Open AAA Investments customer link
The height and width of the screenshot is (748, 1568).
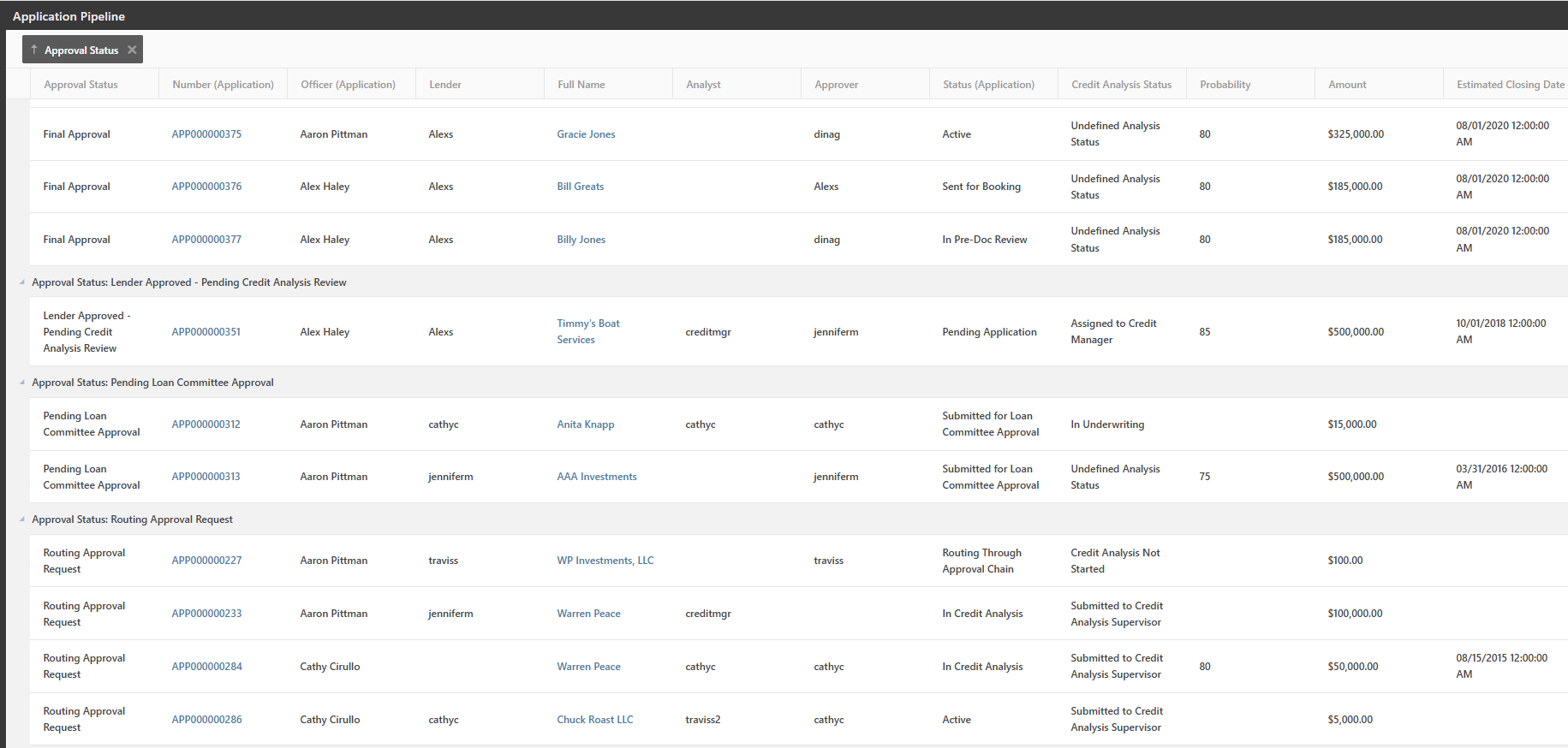[596, 477]
